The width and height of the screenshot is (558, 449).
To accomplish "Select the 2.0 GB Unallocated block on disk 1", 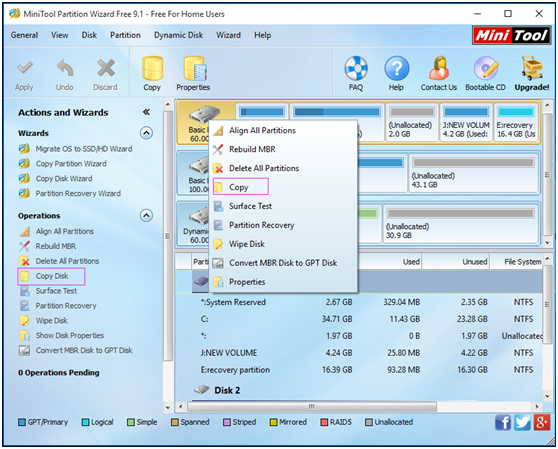I will coord(412,123).
